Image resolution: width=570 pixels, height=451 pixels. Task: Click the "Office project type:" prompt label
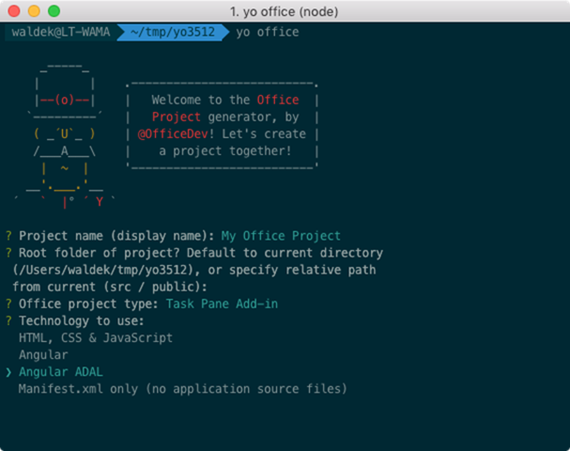point(88,304)
